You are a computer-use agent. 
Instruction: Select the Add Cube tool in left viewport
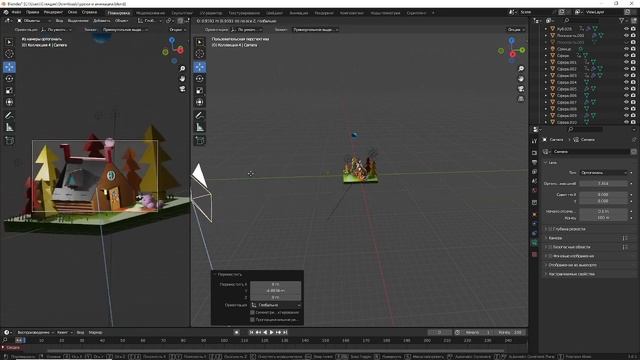click(9, 140)
